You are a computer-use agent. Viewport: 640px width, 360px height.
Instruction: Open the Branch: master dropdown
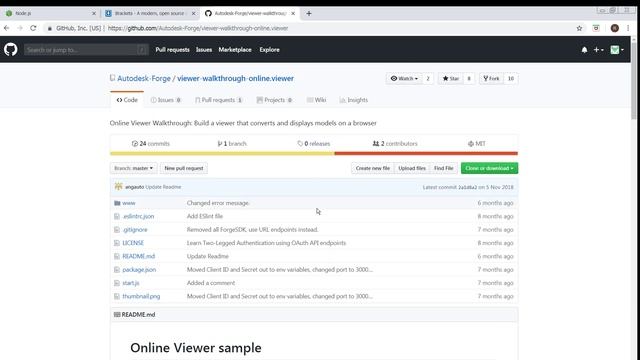[133, 168]
